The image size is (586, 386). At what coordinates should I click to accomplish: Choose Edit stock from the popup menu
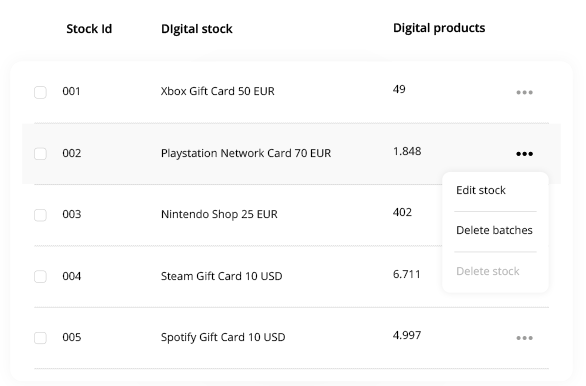click(x=481, y=190)
